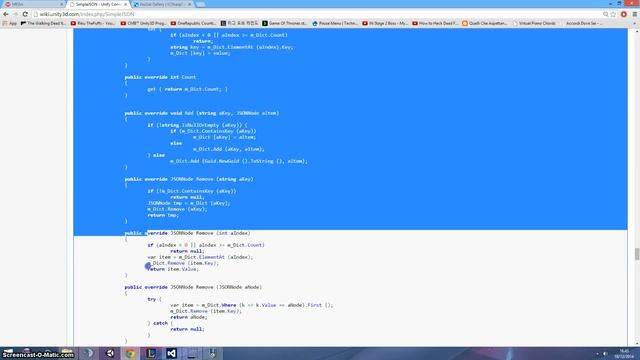The image size is (640, 360).
Task: Close the MEGA tab
Action: pos(62,4)
